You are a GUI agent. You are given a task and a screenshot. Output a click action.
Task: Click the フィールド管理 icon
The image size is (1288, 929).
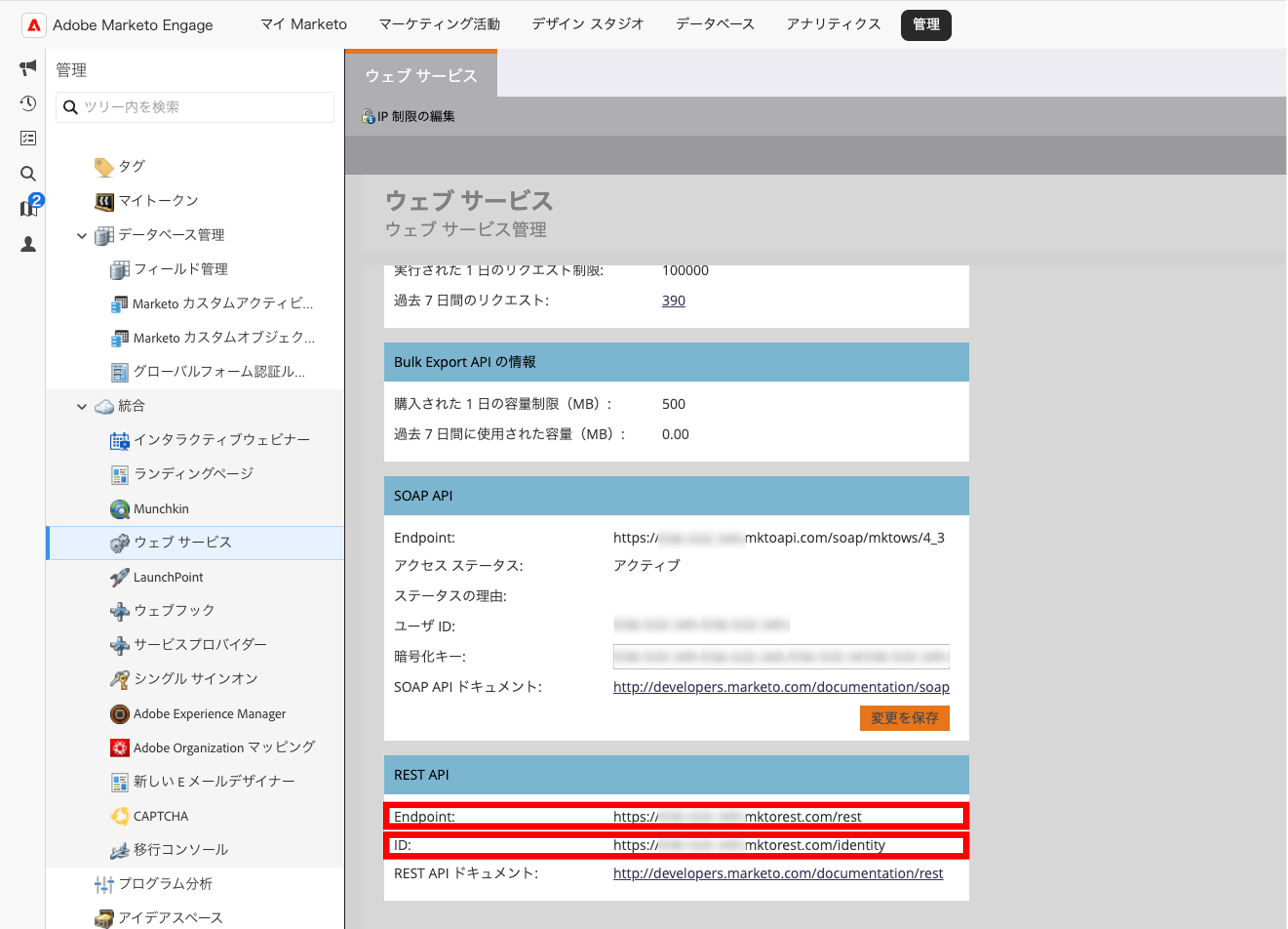pyautogui.click(x=119, y=269)
